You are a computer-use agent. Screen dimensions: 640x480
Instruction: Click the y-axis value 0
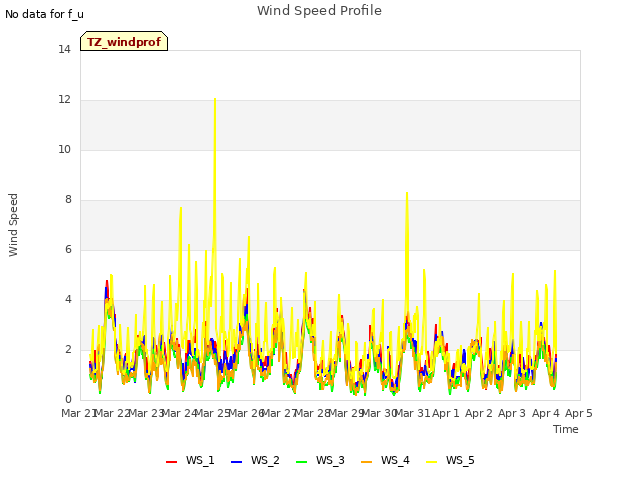tap(68, 400)
